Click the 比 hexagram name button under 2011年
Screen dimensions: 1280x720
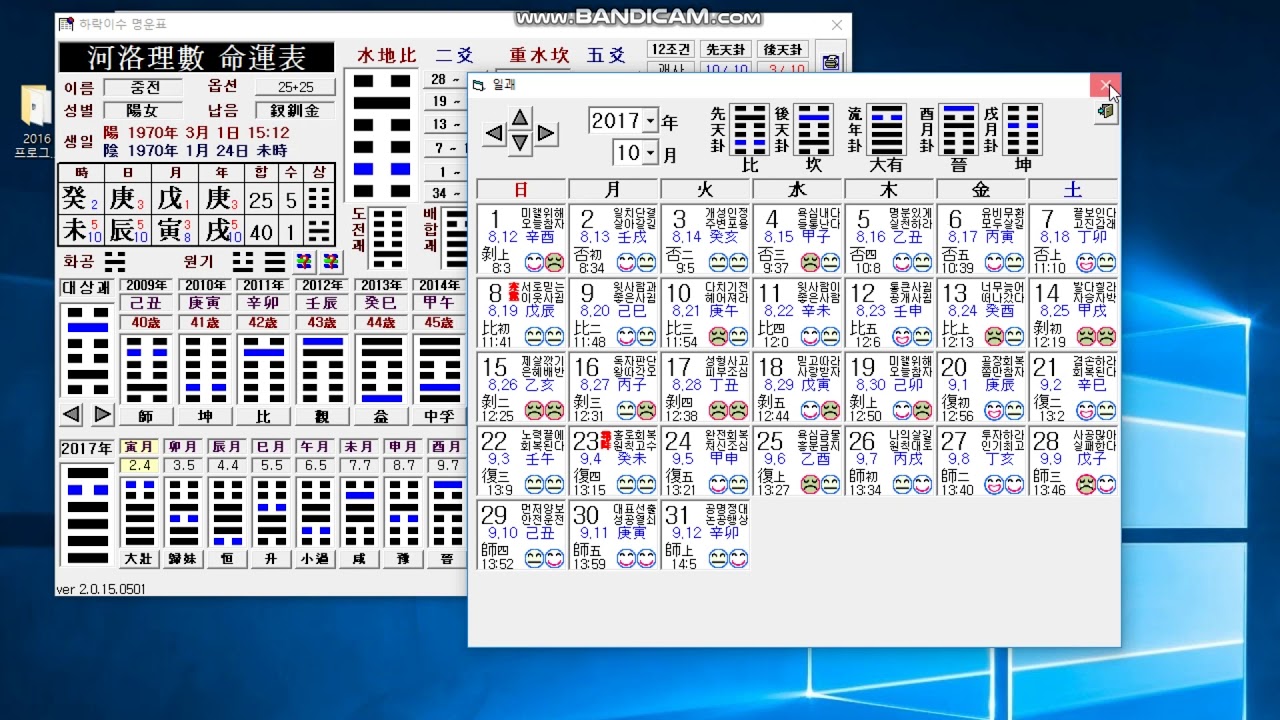click(263, 415)
